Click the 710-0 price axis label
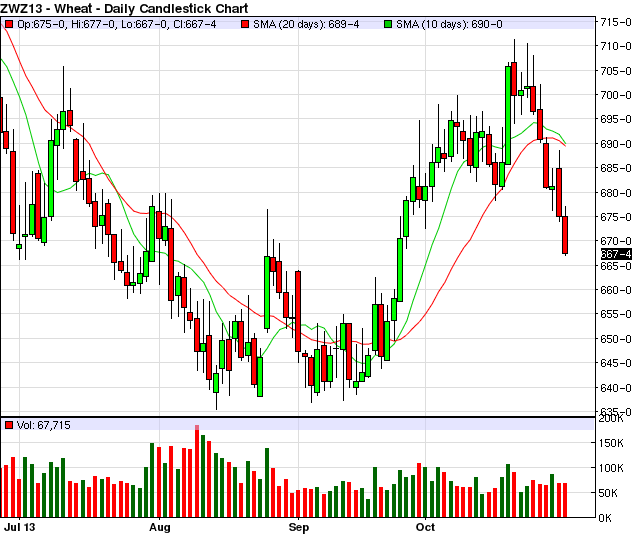Viewport: 640px width, 536px height. point(616,46)
